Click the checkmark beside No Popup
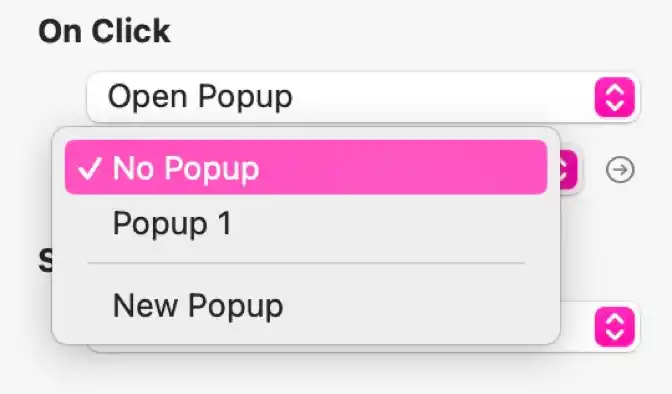 [x=90, y=168]
